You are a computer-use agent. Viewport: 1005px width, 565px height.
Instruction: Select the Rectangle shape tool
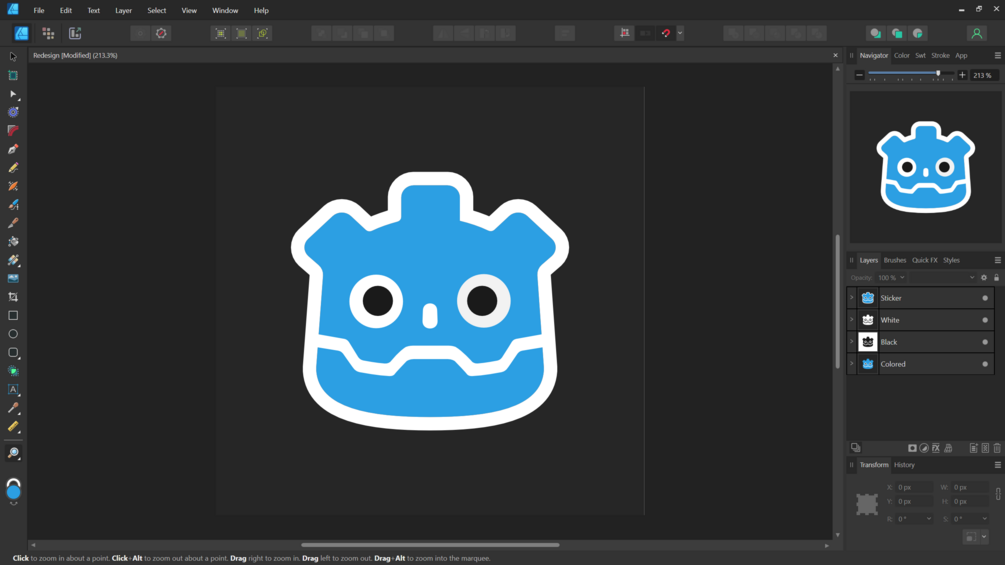13,315
